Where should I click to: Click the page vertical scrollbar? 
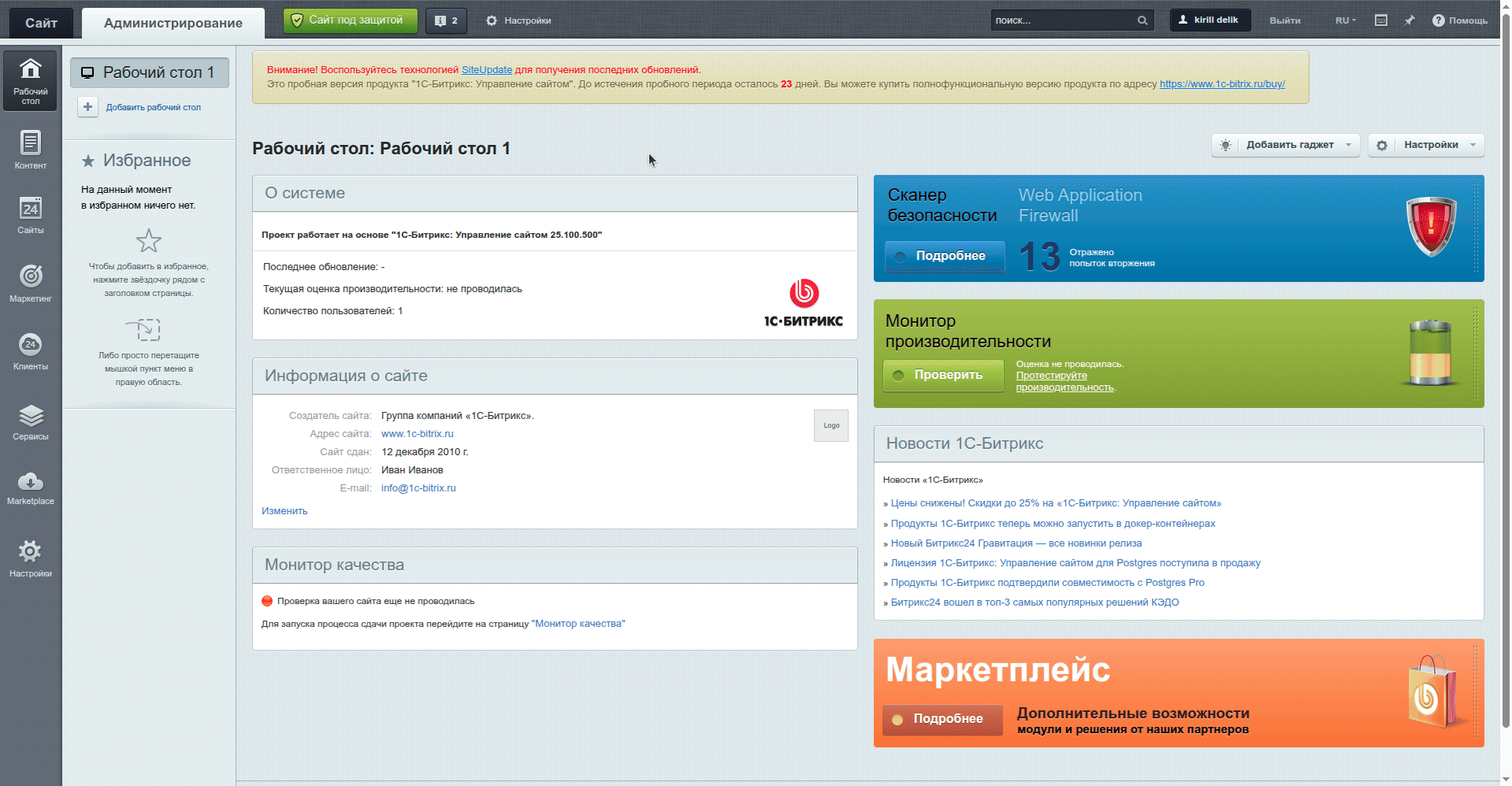pyautogui.click(x=1506, y=370)
